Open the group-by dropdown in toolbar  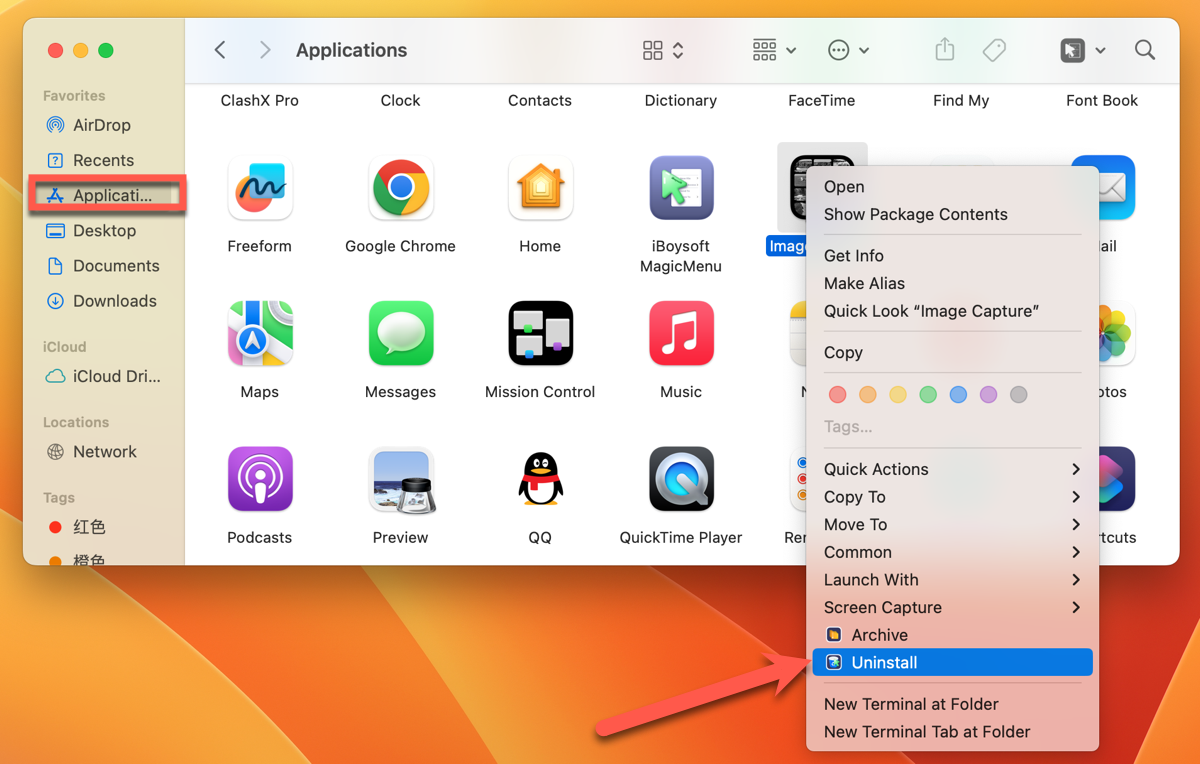(x=774, y=50)
